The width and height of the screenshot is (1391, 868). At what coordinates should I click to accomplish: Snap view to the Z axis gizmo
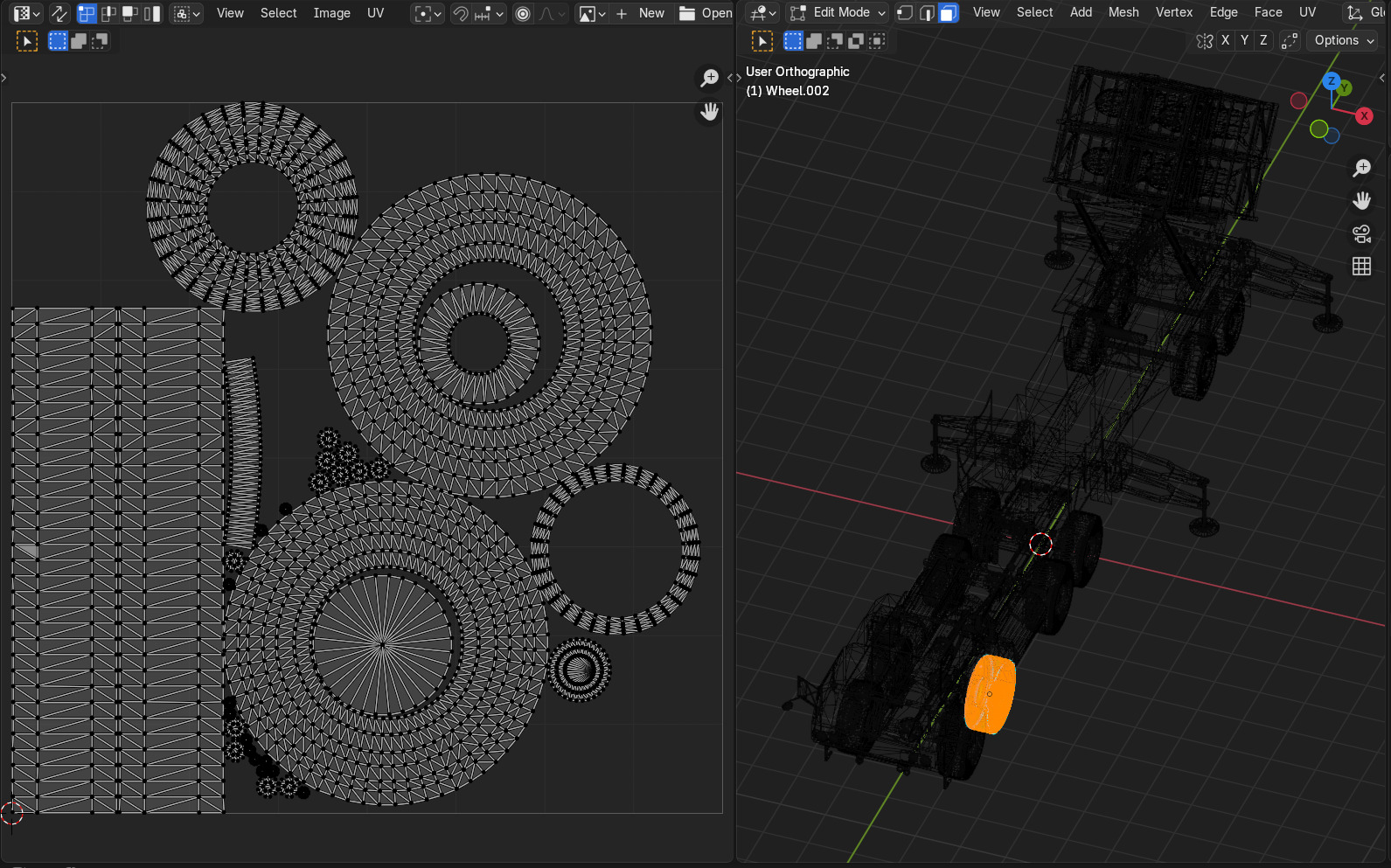(x=1332, y=81)
